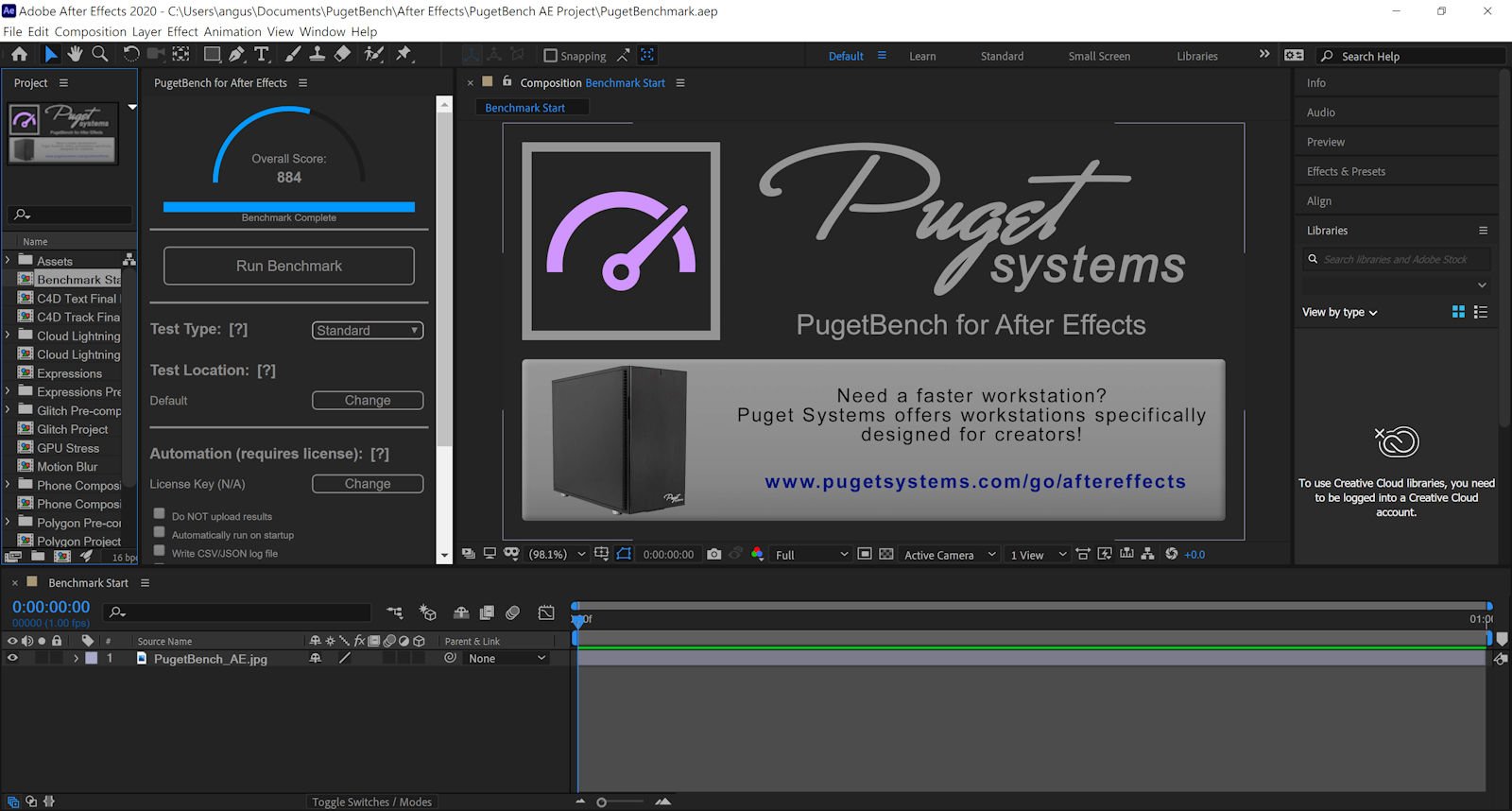Enable the Snapping checkbox
1512x811 pixels.
pos(551,56)
